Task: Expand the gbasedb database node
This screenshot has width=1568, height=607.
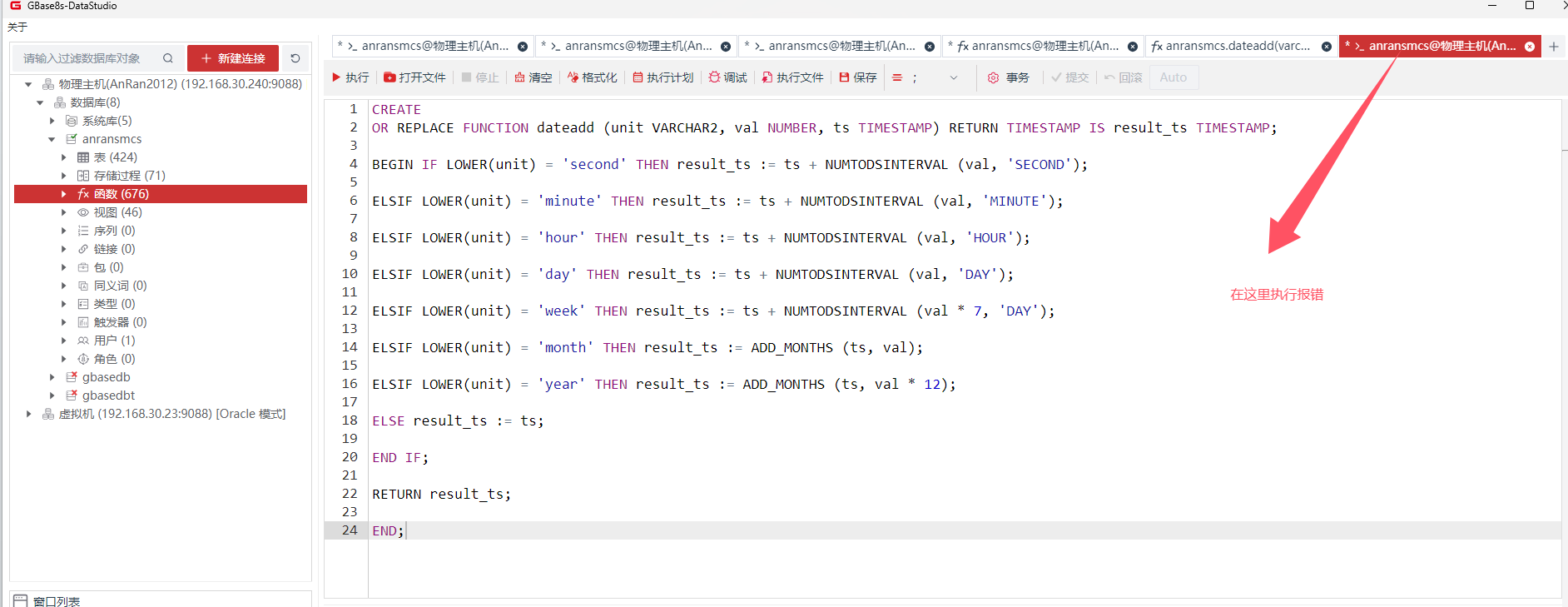Action: click(52, 377)
